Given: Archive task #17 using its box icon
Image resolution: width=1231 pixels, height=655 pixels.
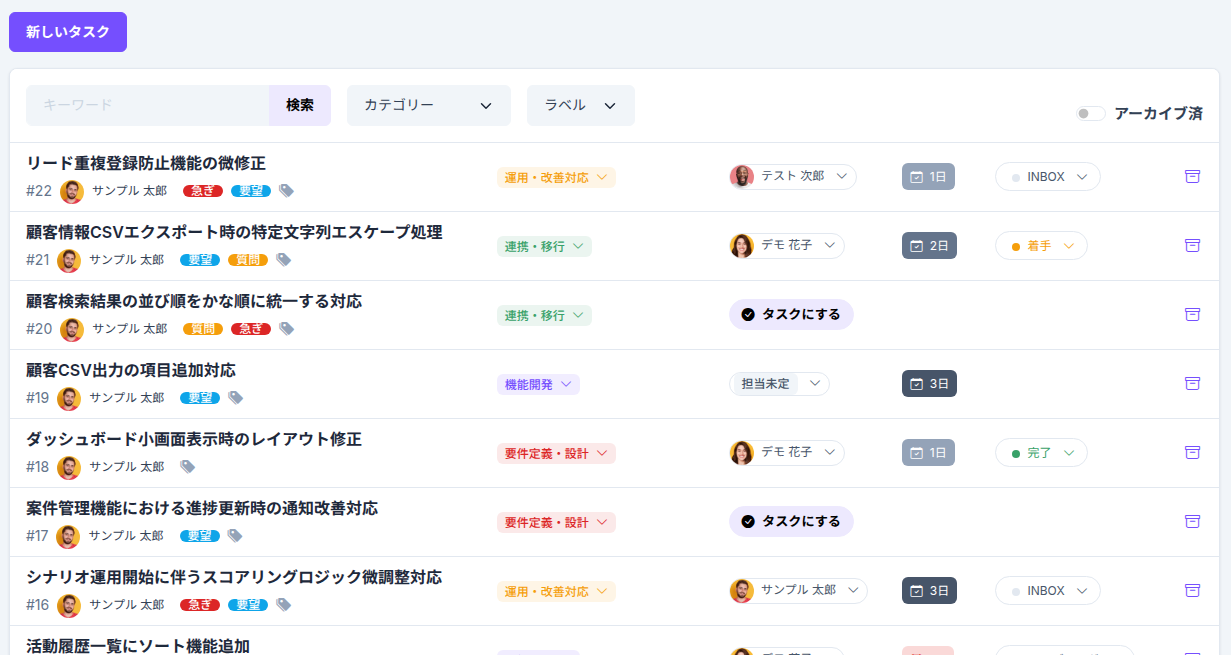Looking at the screenshot, I should [1192, 521].
